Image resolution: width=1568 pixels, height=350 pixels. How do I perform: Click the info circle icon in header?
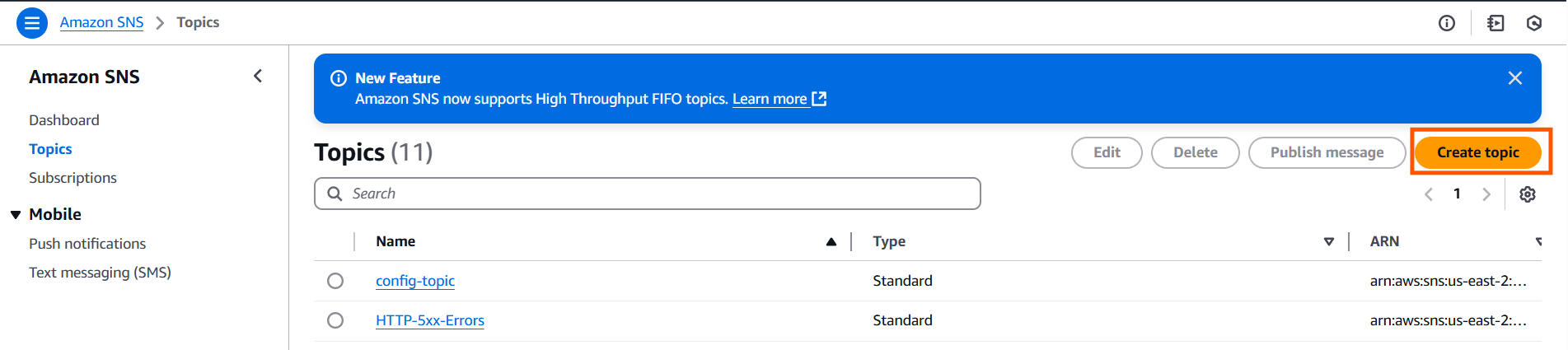click(1447, 23)
